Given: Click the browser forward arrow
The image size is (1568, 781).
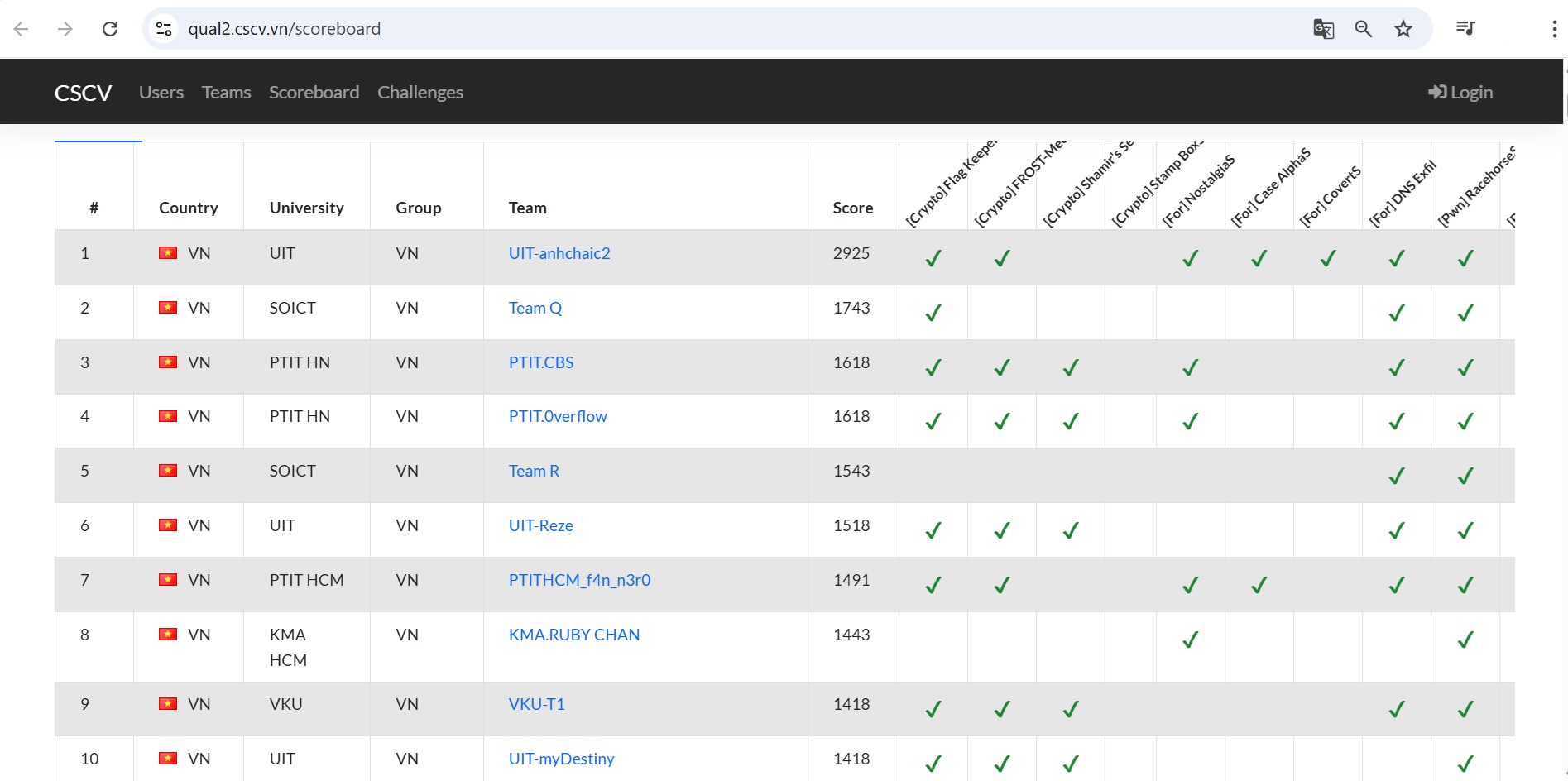Looking at the screenshot, I should (x=65, y=29).
